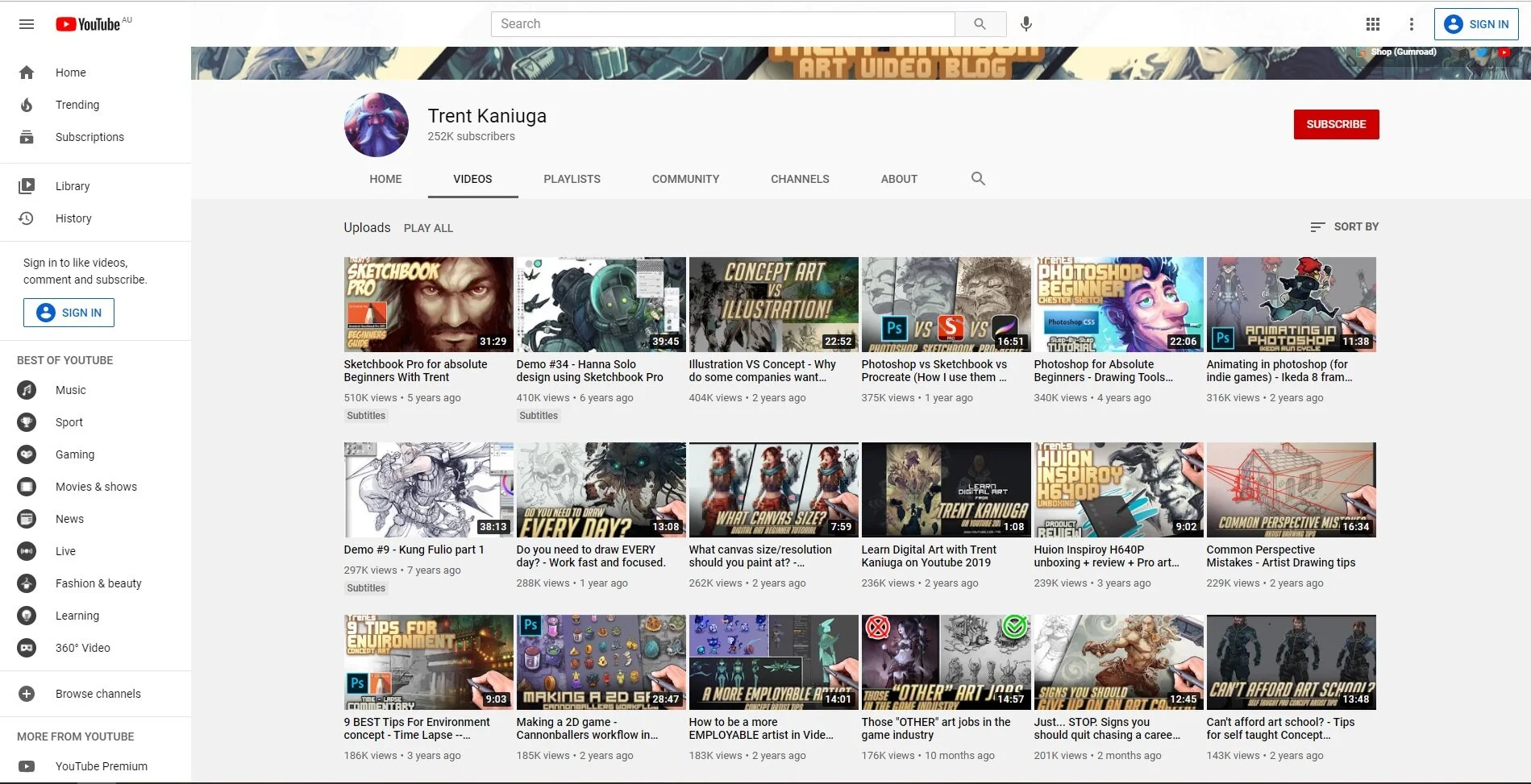Image resolution: width=1531 pixels, height=784 pixels.
Task: Focus the Search input field
Action: click(x=722, y=24)
